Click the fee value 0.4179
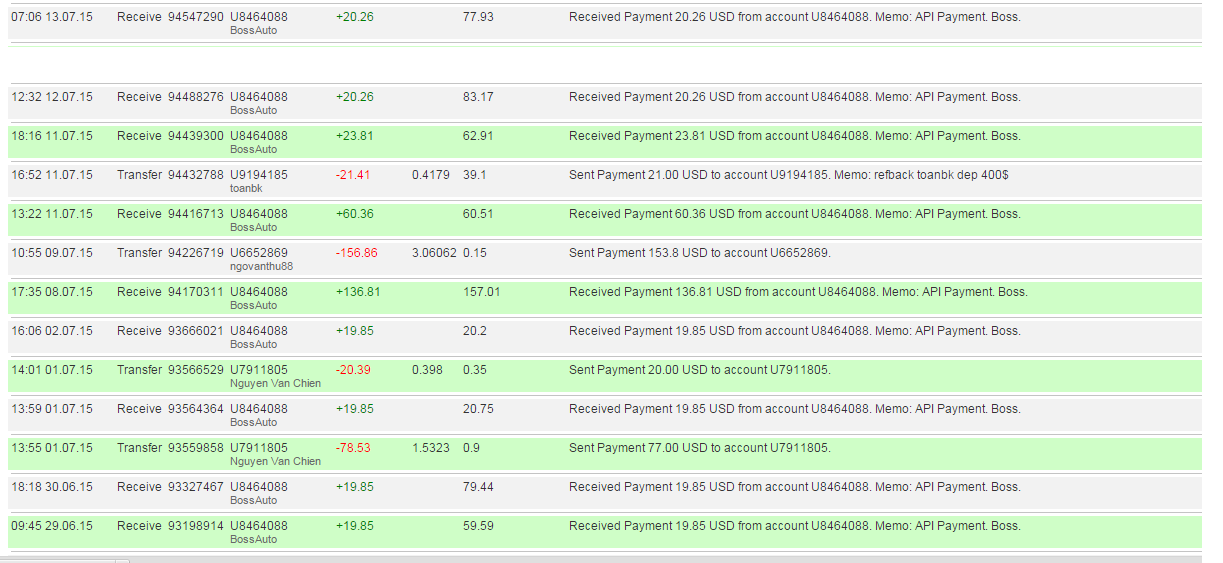Image resolution: width=1223 pixels, height=563 pixels. (x=431, y=175)
